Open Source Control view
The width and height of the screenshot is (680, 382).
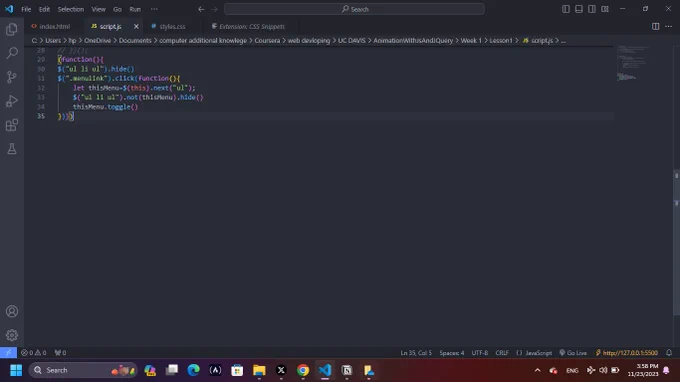click(12, 77)
